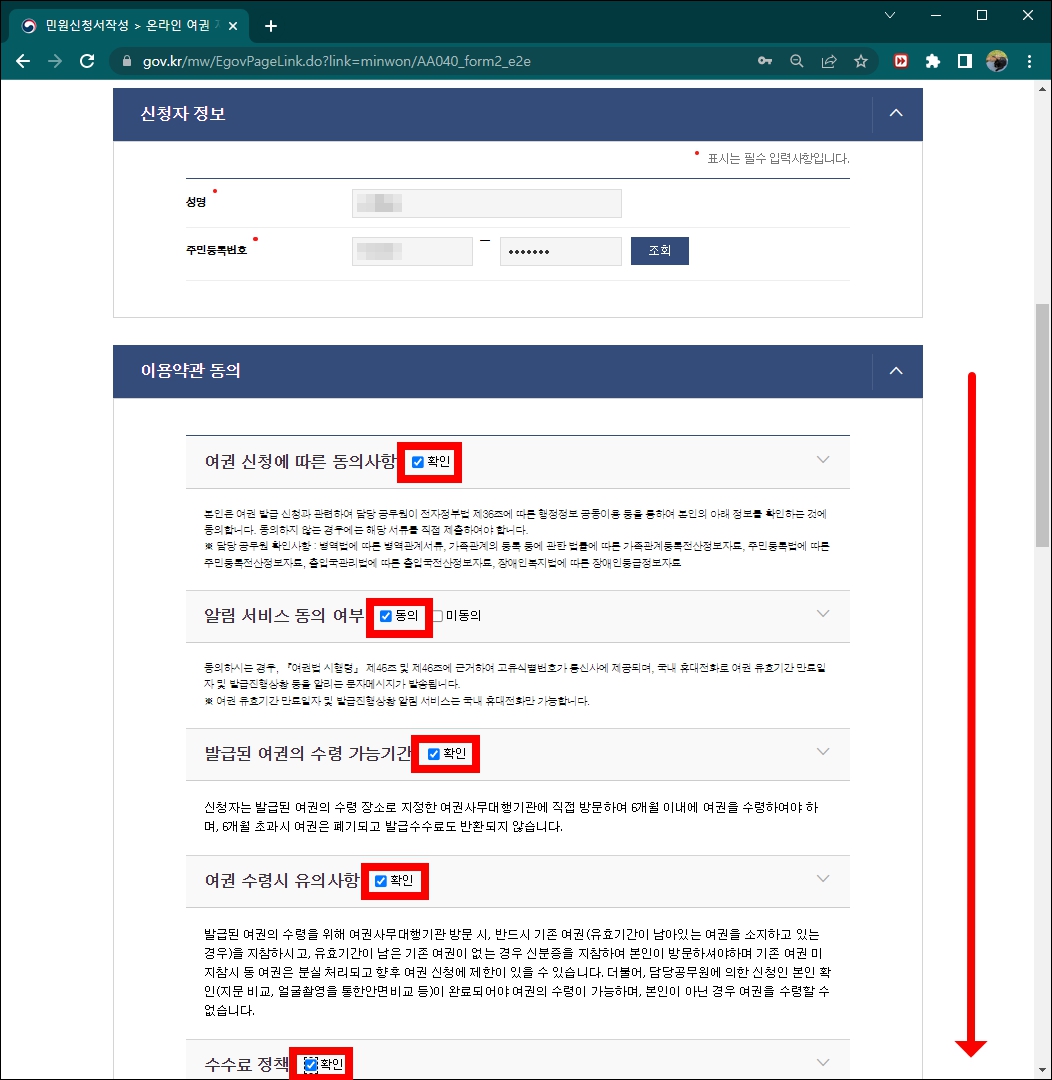
Task: Collapse the 신청자 정보 section chevron
Action: click(x=896, y=113)
